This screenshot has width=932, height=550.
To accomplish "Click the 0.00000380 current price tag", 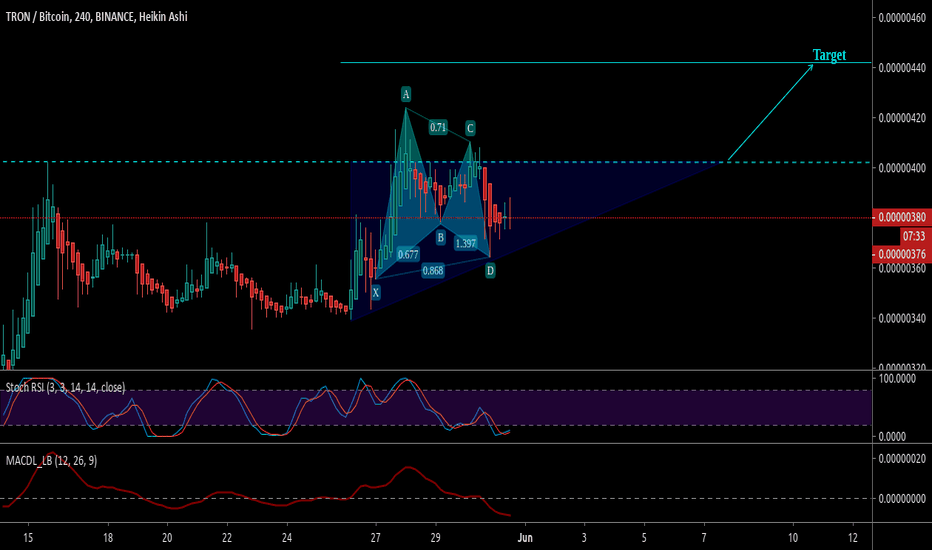I will (x=902, y=217).
